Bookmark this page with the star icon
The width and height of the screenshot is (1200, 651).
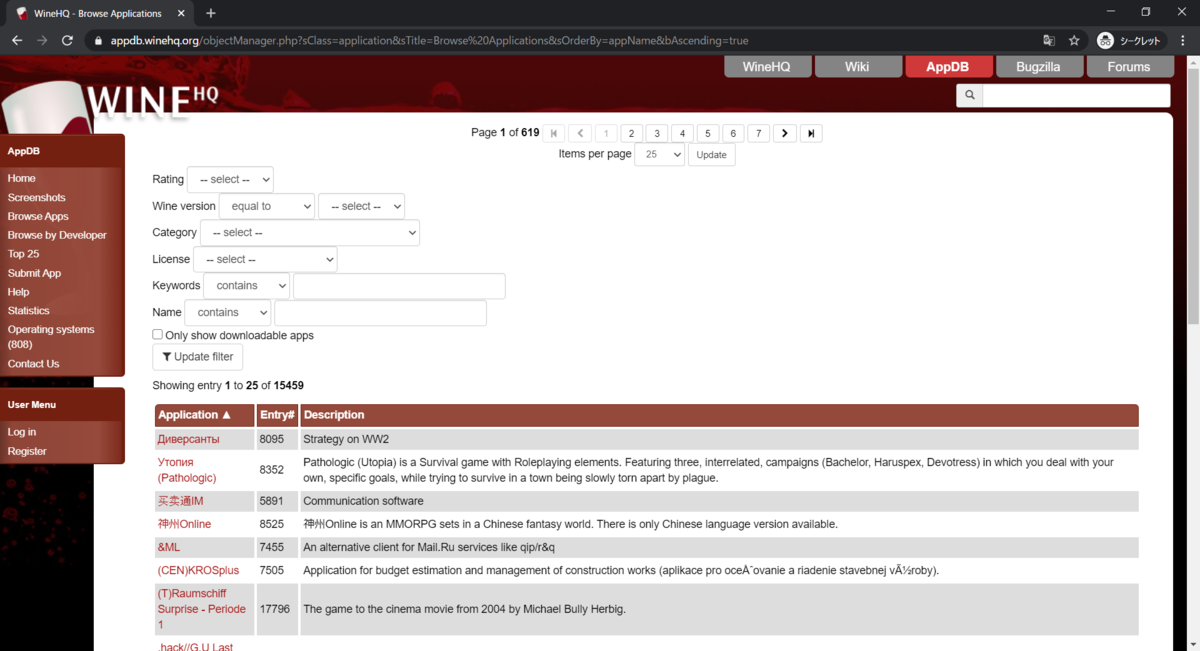click(1074, 41)
